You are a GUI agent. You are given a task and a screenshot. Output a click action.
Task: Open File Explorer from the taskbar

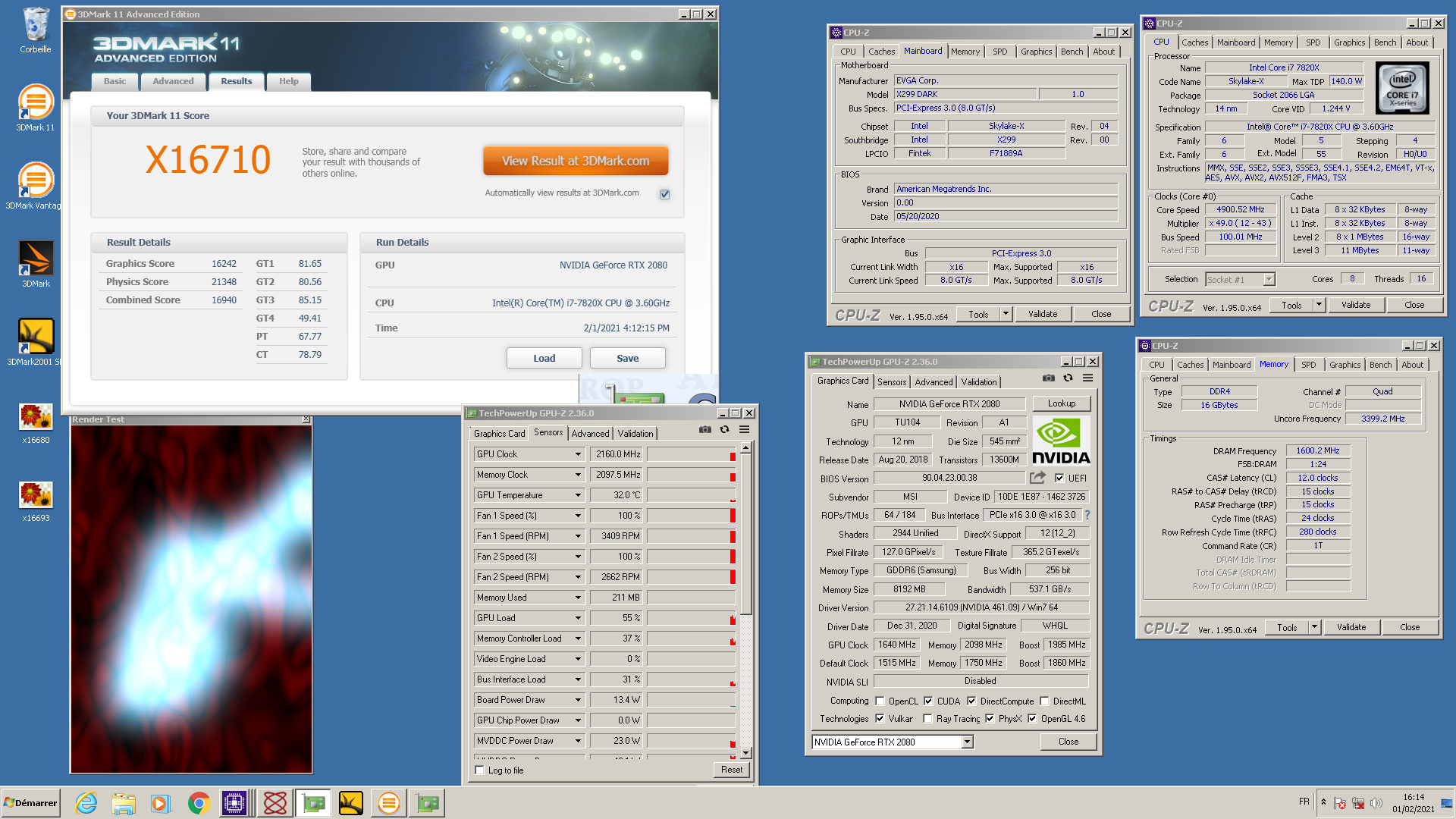(x=124, y=803)
